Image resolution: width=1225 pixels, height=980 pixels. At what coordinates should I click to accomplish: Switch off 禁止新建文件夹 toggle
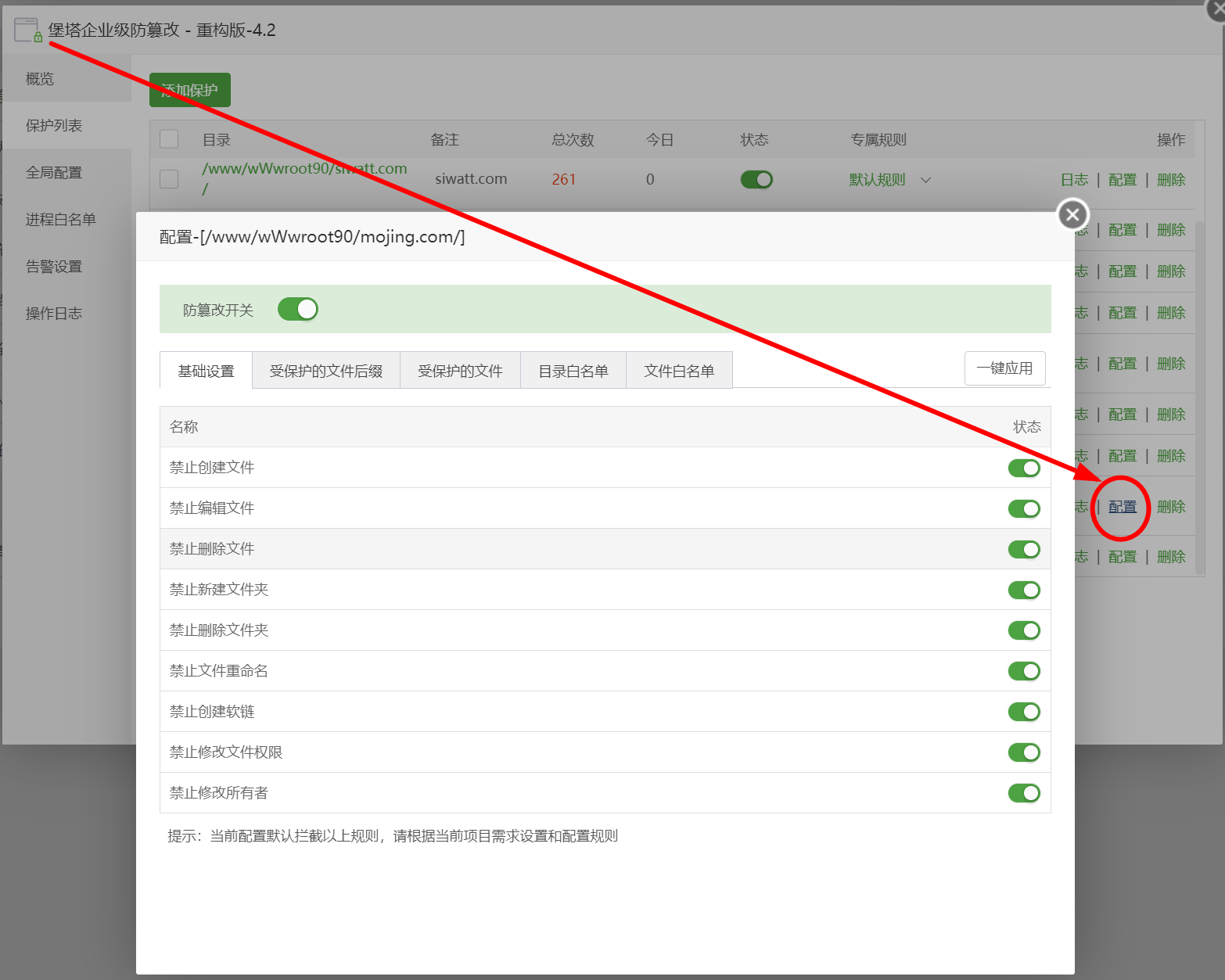pos(1023,591)
